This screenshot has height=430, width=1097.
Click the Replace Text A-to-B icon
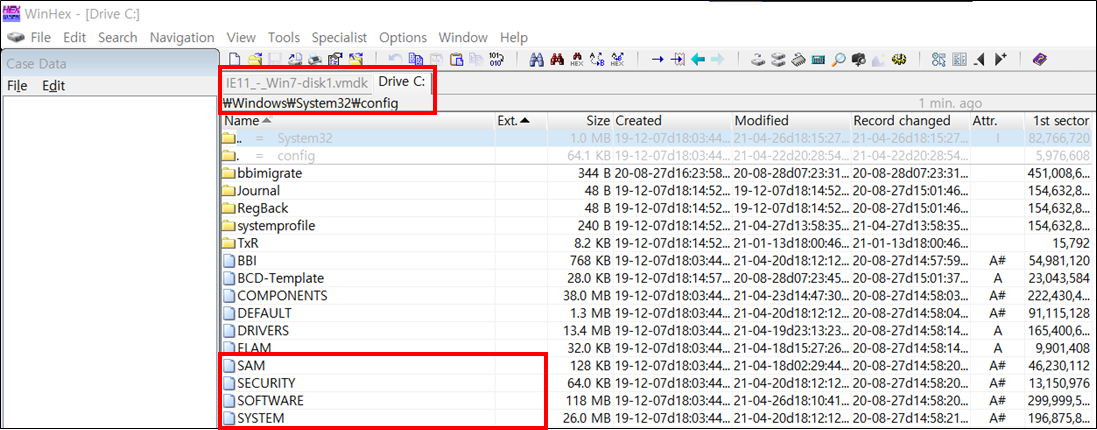click(x=597, y=59)
